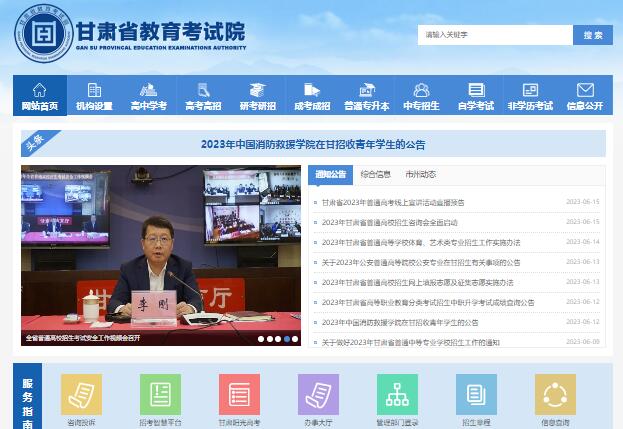Select the 普通专升本 navigation icon
The image size is (623, 429).
pyautogui.click(x=367, y=90)
